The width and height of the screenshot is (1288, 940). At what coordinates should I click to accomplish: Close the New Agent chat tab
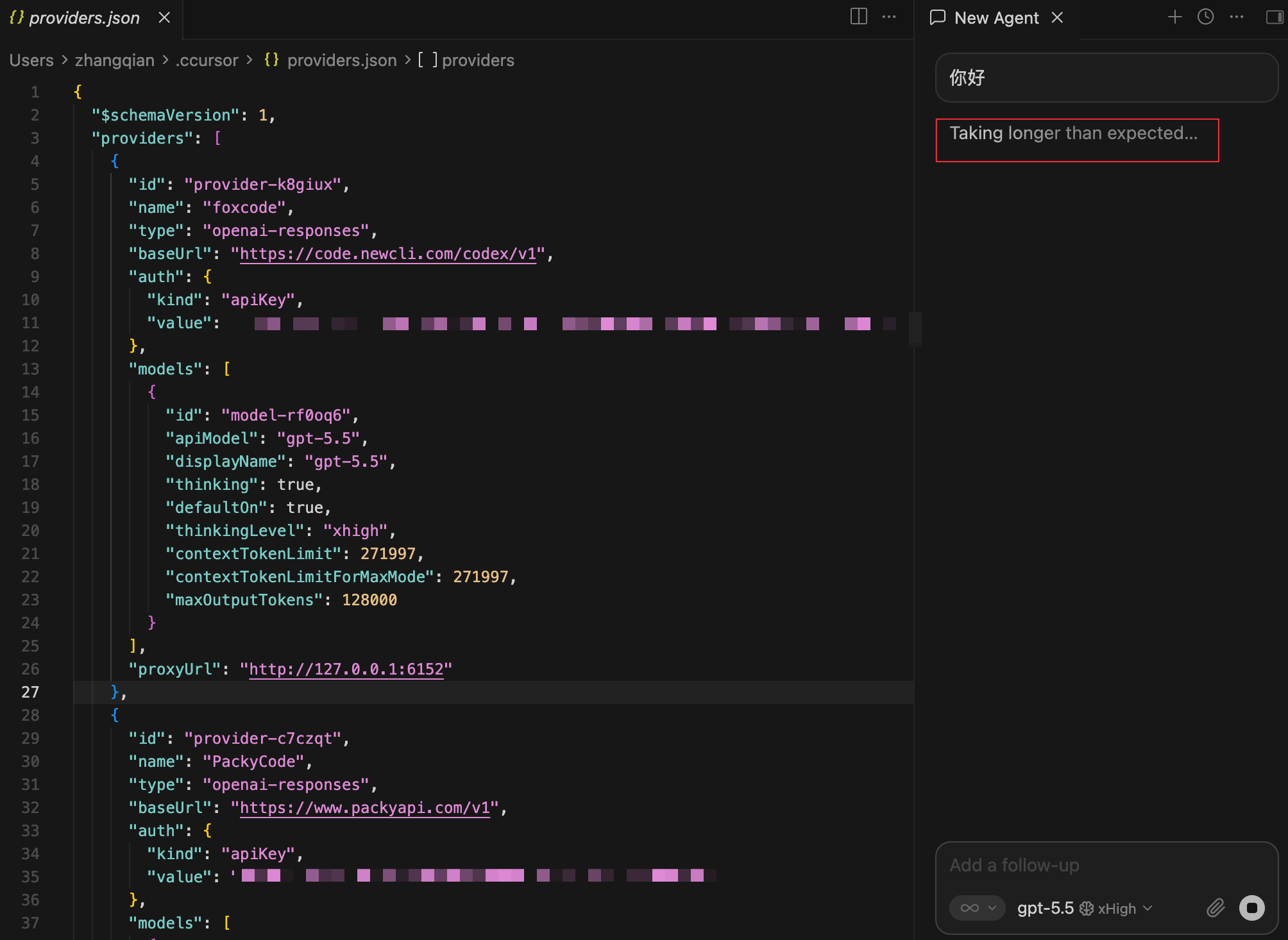click(1057, 17)
